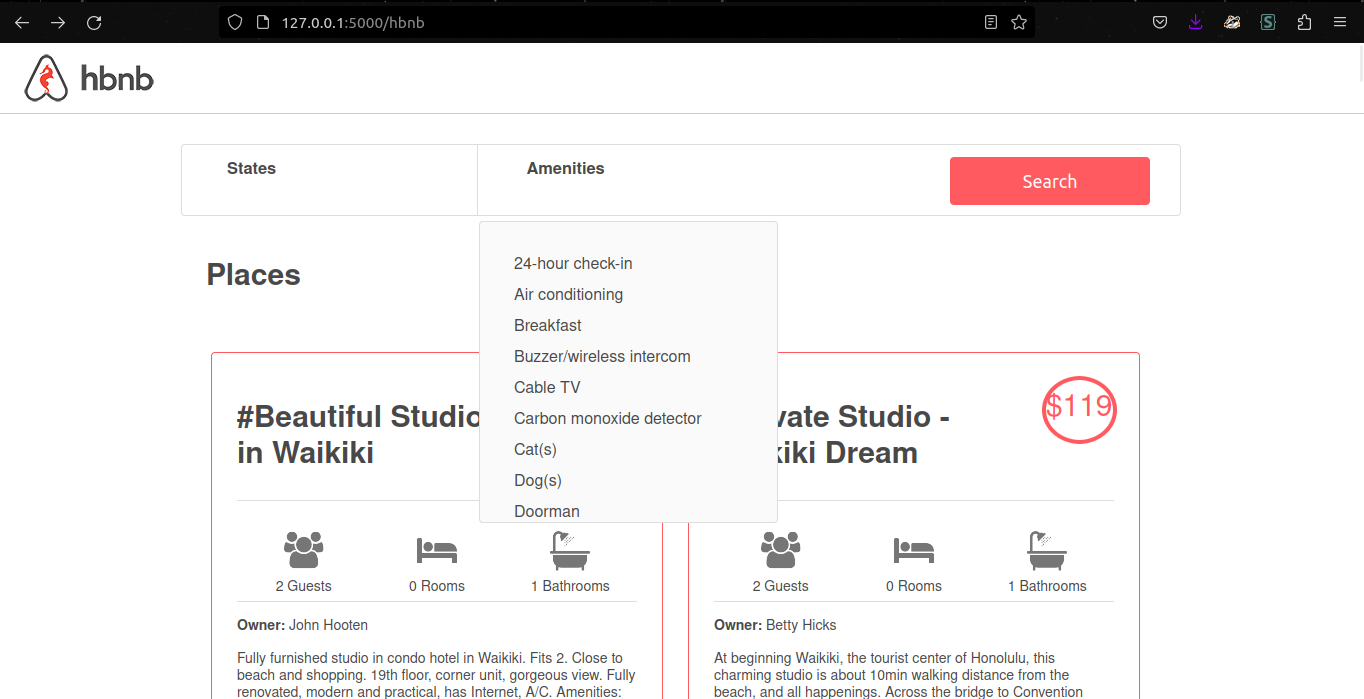The width and height of the screenshot is (1364, 699).
Task: Select the Carbon monoxide detector amenity
Action: click(x=607, y=419)
